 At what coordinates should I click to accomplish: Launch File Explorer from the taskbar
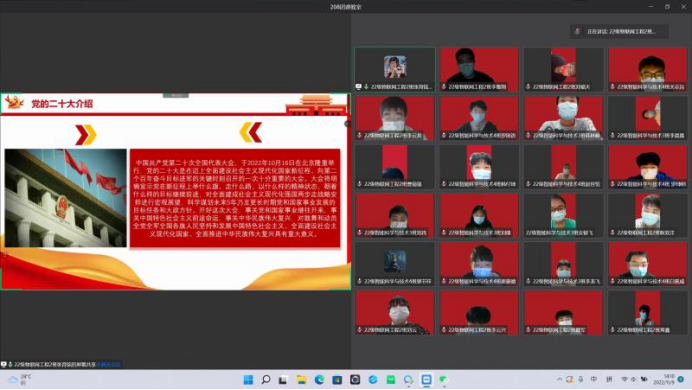[301, 380]
